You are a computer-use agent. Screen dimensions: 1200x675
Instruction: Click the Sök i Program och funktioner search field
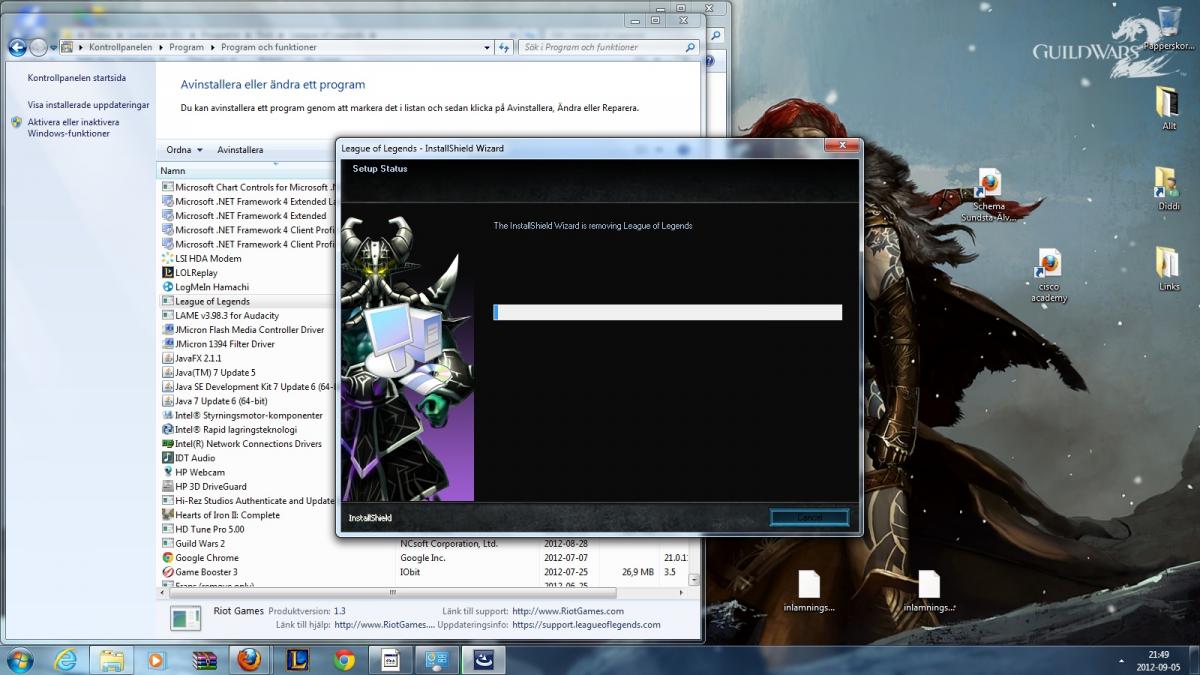tap(606, 47)
